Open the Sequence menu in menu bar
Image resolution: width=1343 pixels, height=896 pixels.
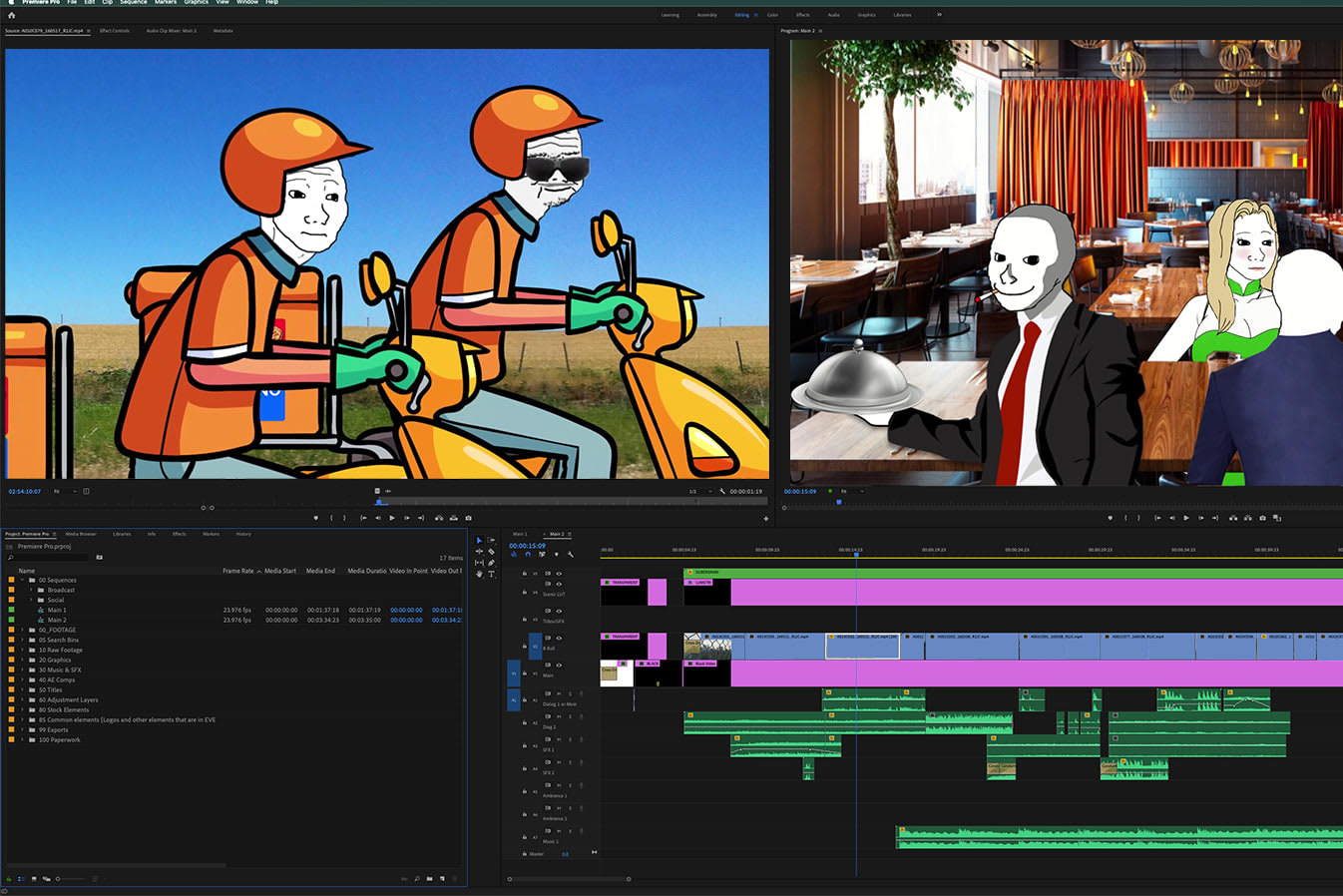click(x=133, y=3)
